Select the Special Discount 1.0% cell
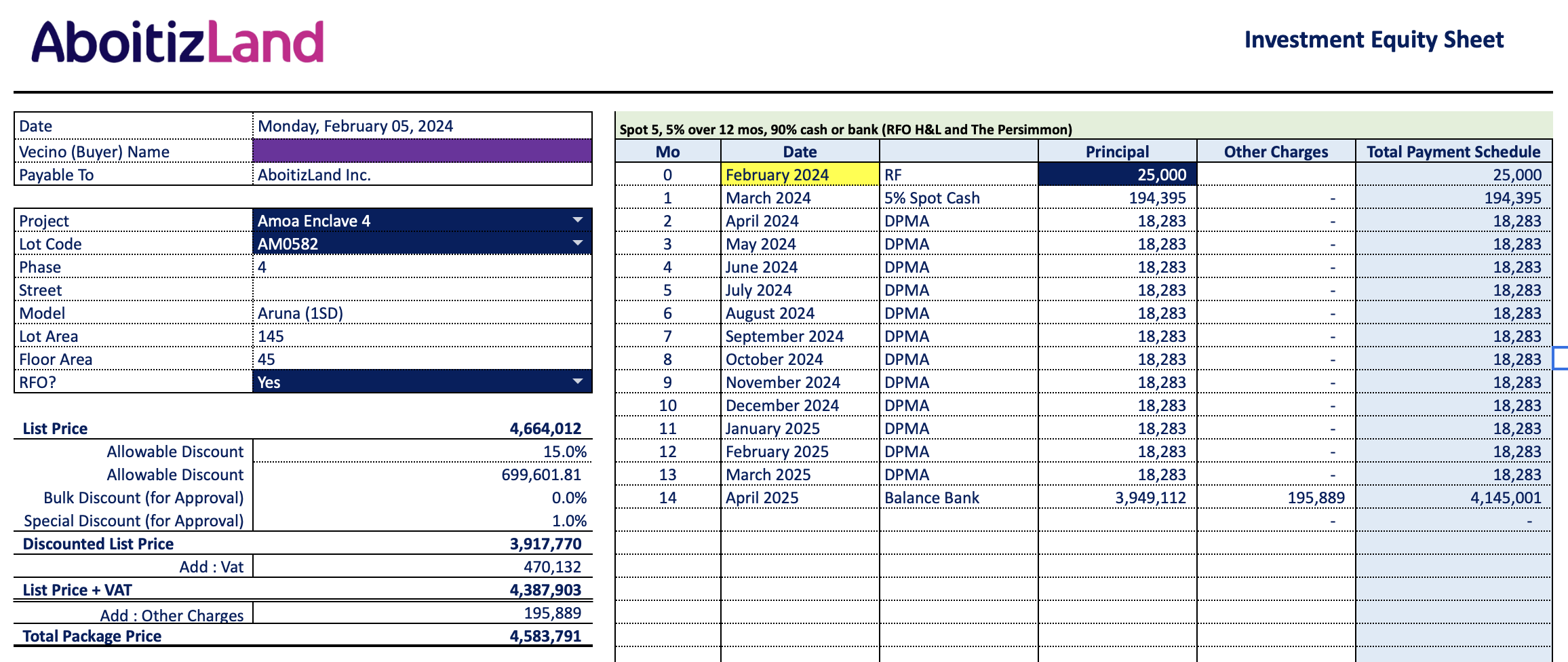Viewport: 1568px width, 662px height. pos(422,520)
